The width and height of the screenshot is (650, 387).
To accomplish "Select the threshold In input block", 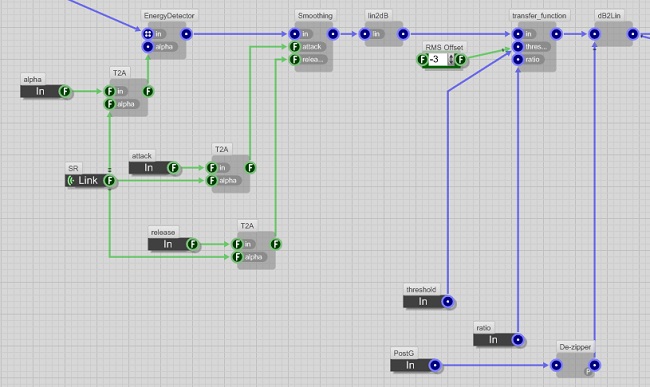I will tap(423, 302).
